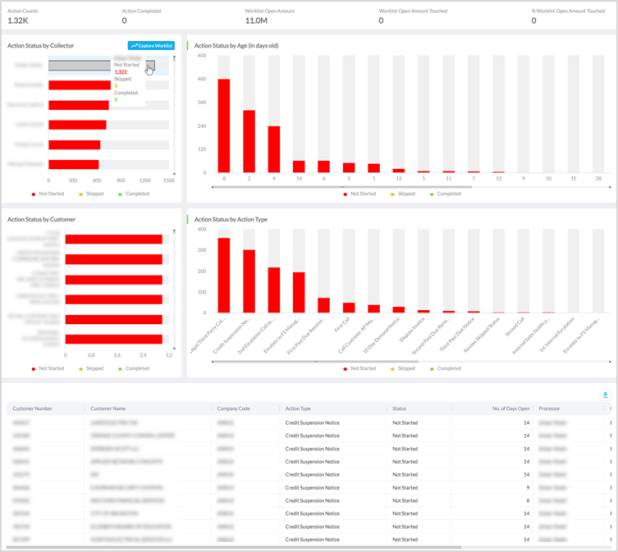Click the scroll-up arrow in the Collector chart
Screen dimensions: 618x552
click(x=174, y=57)
